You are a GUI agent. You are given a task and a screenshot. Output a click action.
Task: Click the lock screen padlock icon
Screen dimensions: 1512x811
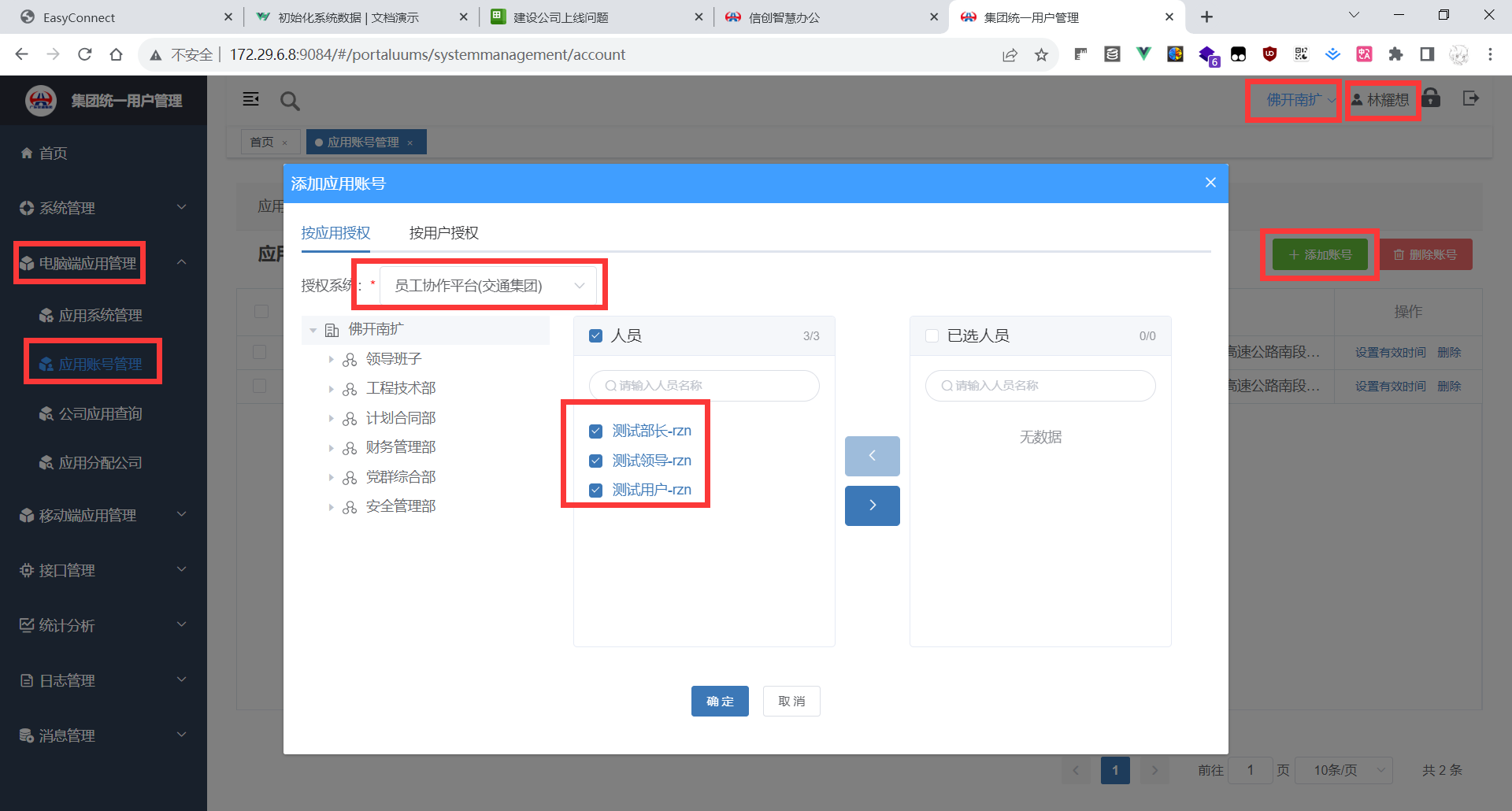click(x=1432, y=98)
